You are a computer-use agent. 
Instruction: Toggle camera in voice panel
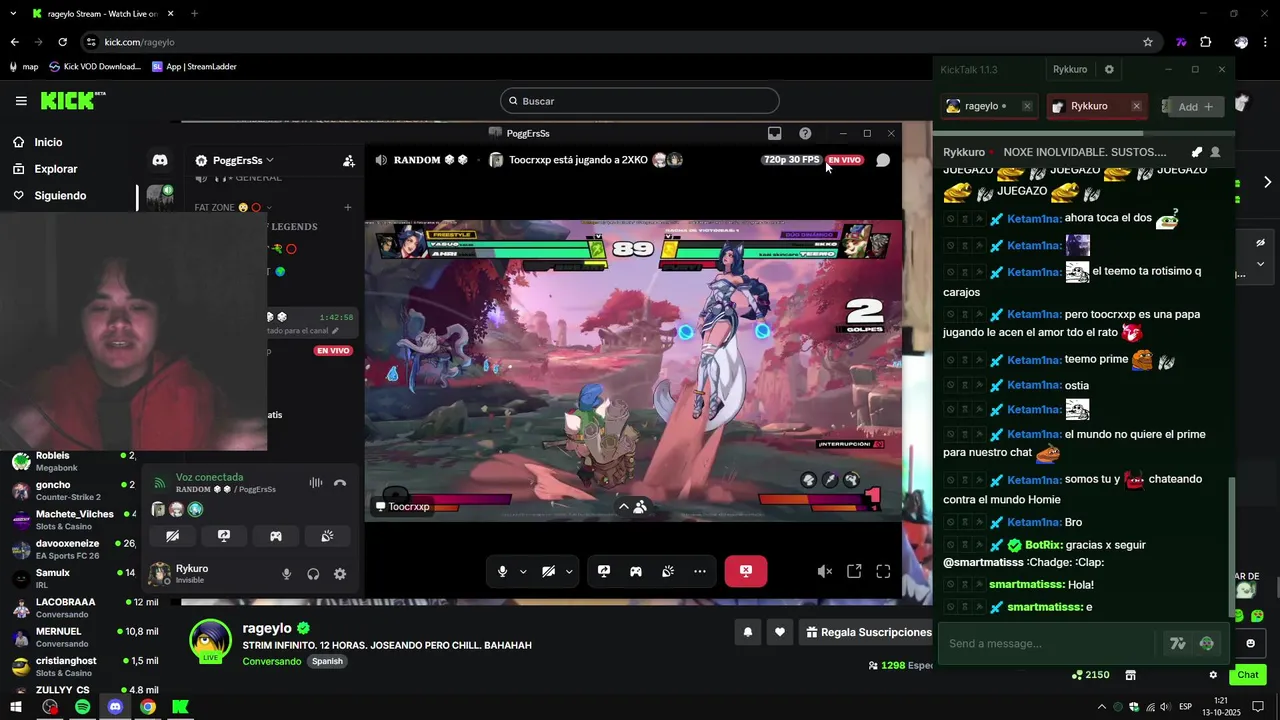(173, 536)
